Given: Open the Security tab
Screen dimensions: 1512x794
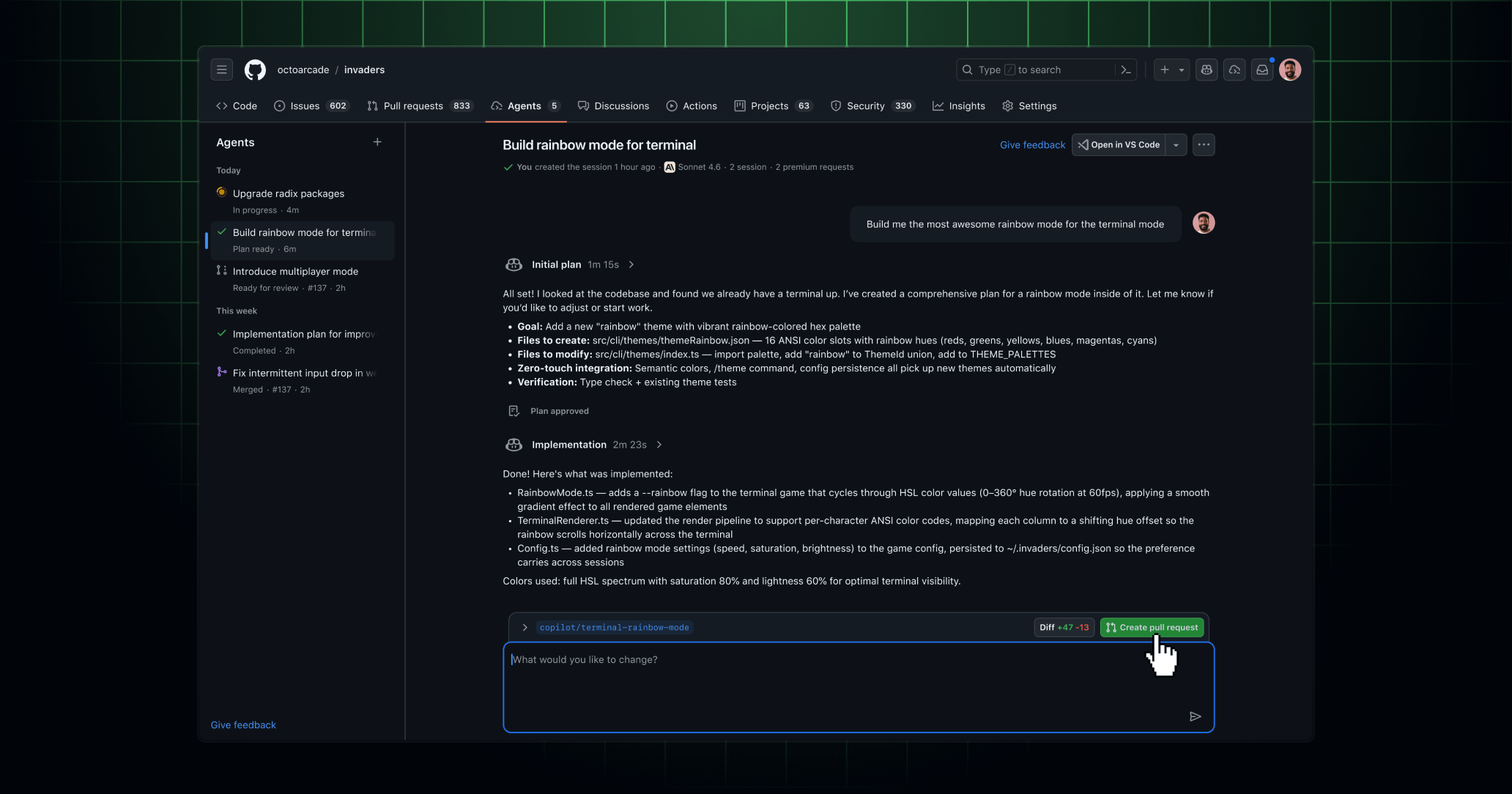Looking at the screenshot, I should [865, 106].
